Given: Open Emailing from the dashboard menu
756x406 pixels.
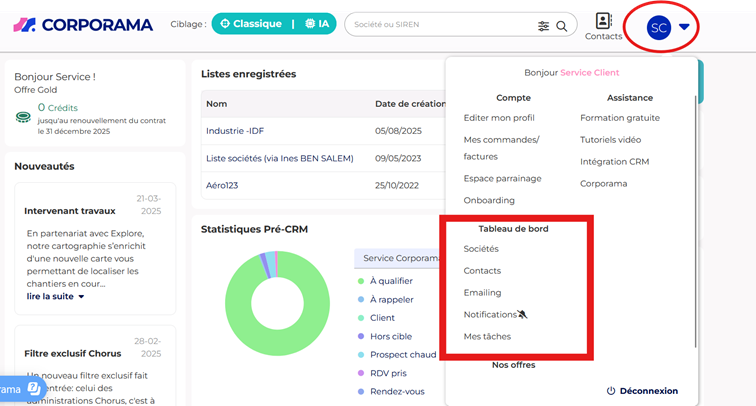Looking at the screenshot, I should [x=482, y=293].
